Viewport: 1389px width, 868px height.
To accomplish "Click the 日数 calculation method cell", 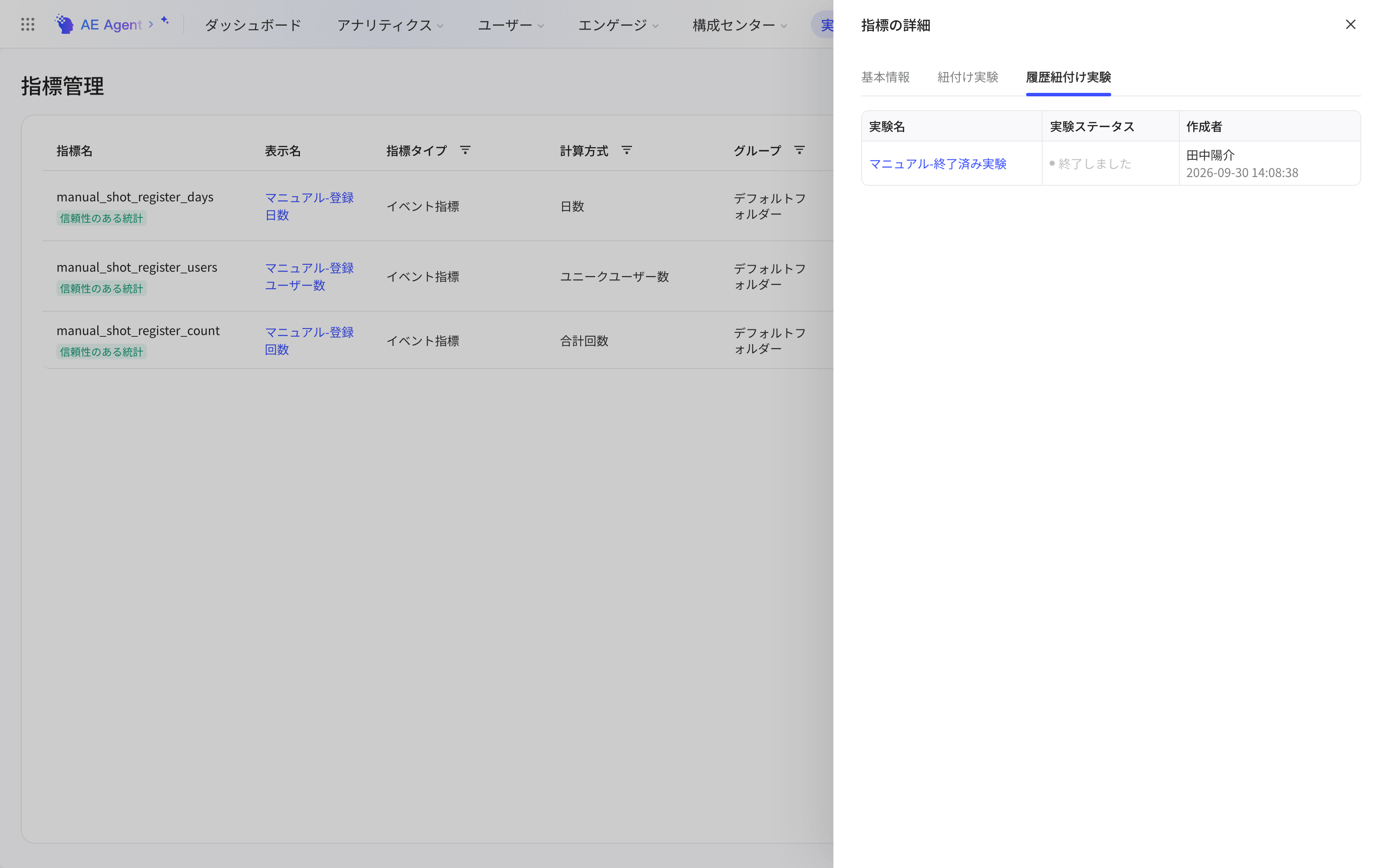I will tap(572, 206).
